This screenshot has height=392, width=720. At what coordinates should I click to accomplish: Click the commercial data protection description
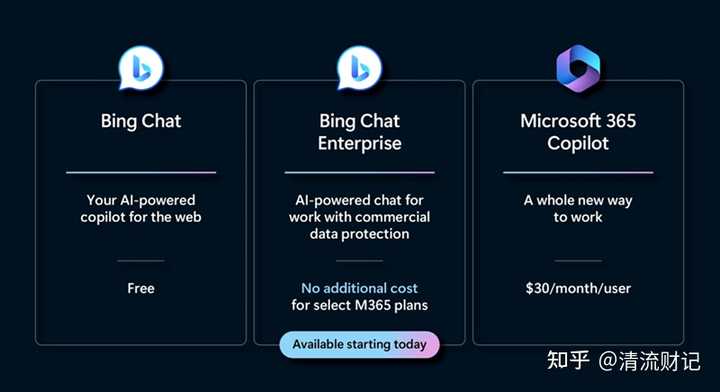360,217
